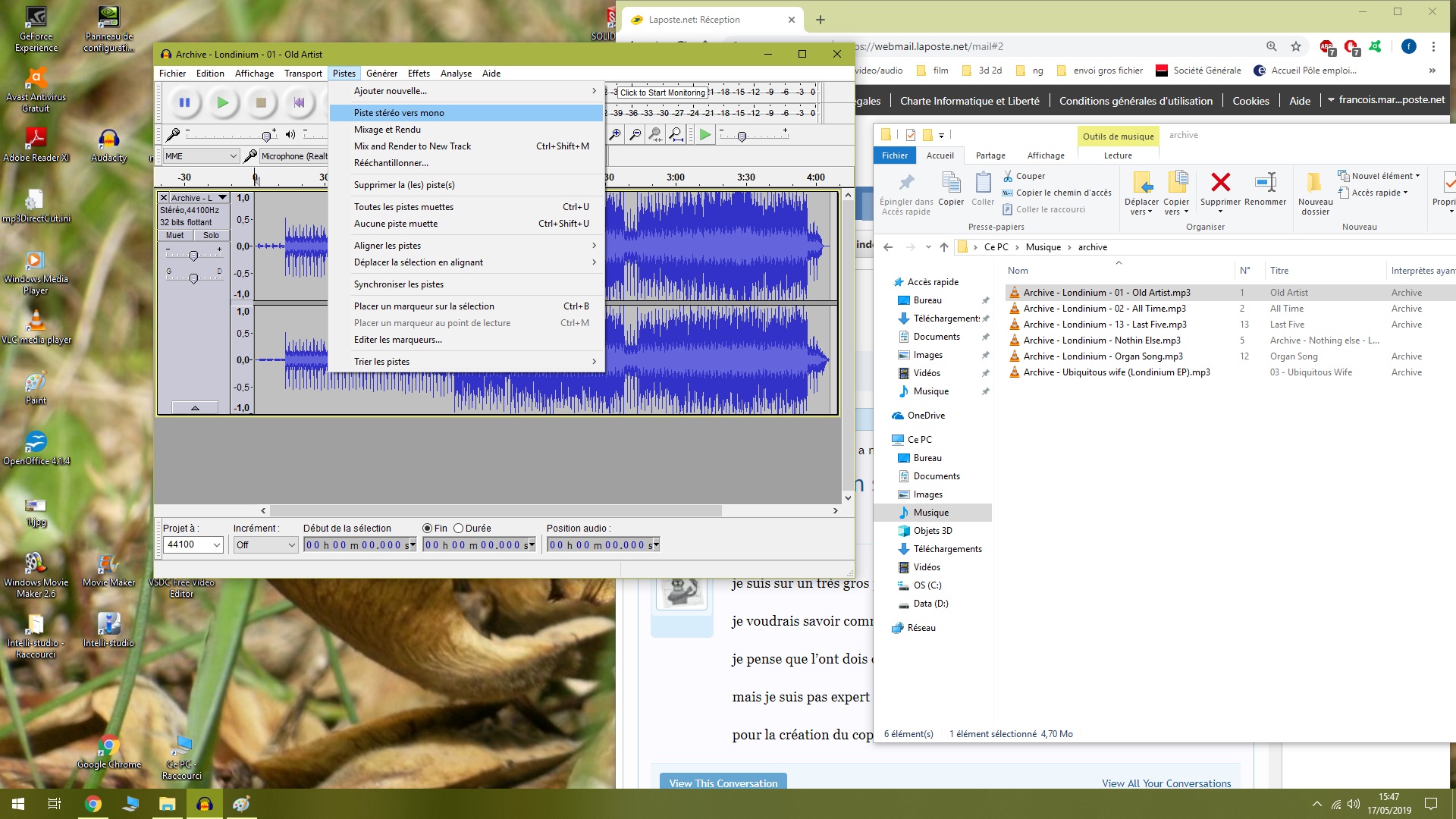This screenshot has width=1456, height=819.
Task: Click the Stop playback button
Action: click(x=261, y=102)
